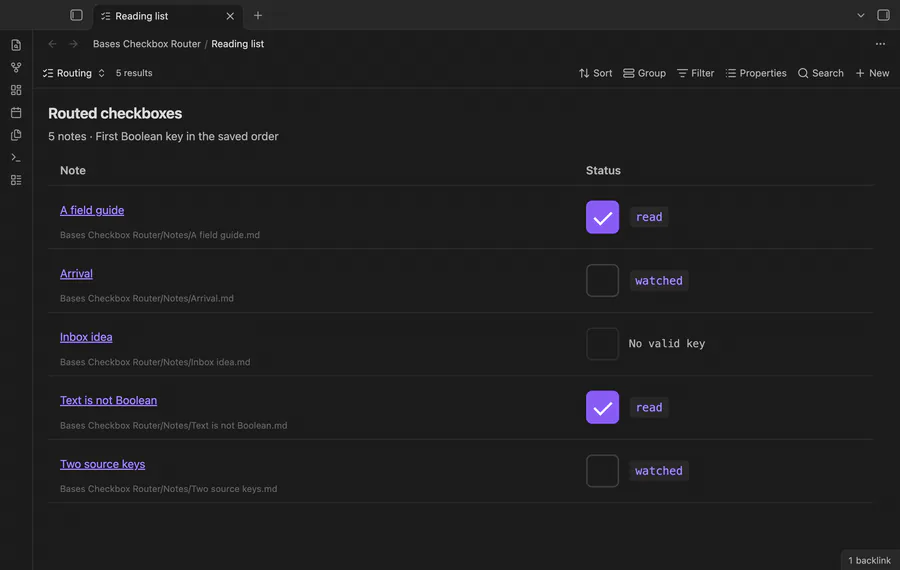Open the Arrival note link
This screenshot has width=900, height=570.
point(76,274)
